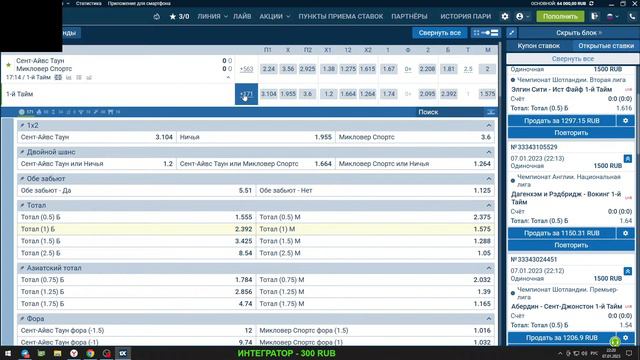This screenshot has width=640, height=360.
Task: Collapse the Тотал section
Action: (489, 205)
